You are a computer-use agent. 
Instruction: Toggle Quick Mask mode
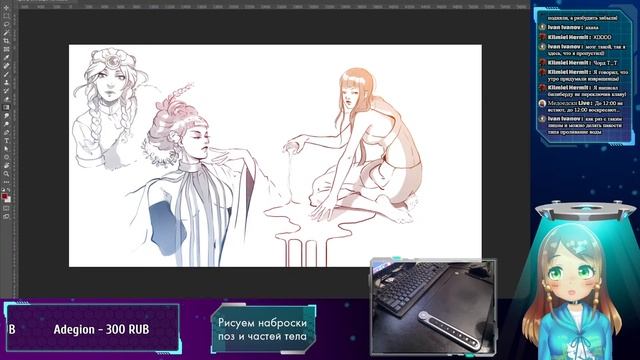pyautogui.click(x=6, y=209)
